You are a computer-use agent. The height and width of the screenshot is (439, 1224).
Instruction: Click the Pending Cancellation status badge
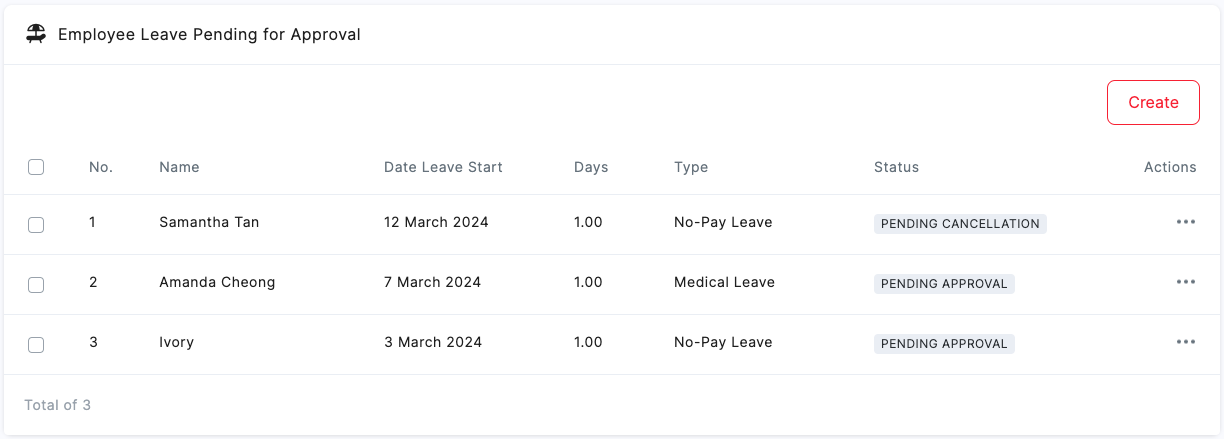(960, 224)
